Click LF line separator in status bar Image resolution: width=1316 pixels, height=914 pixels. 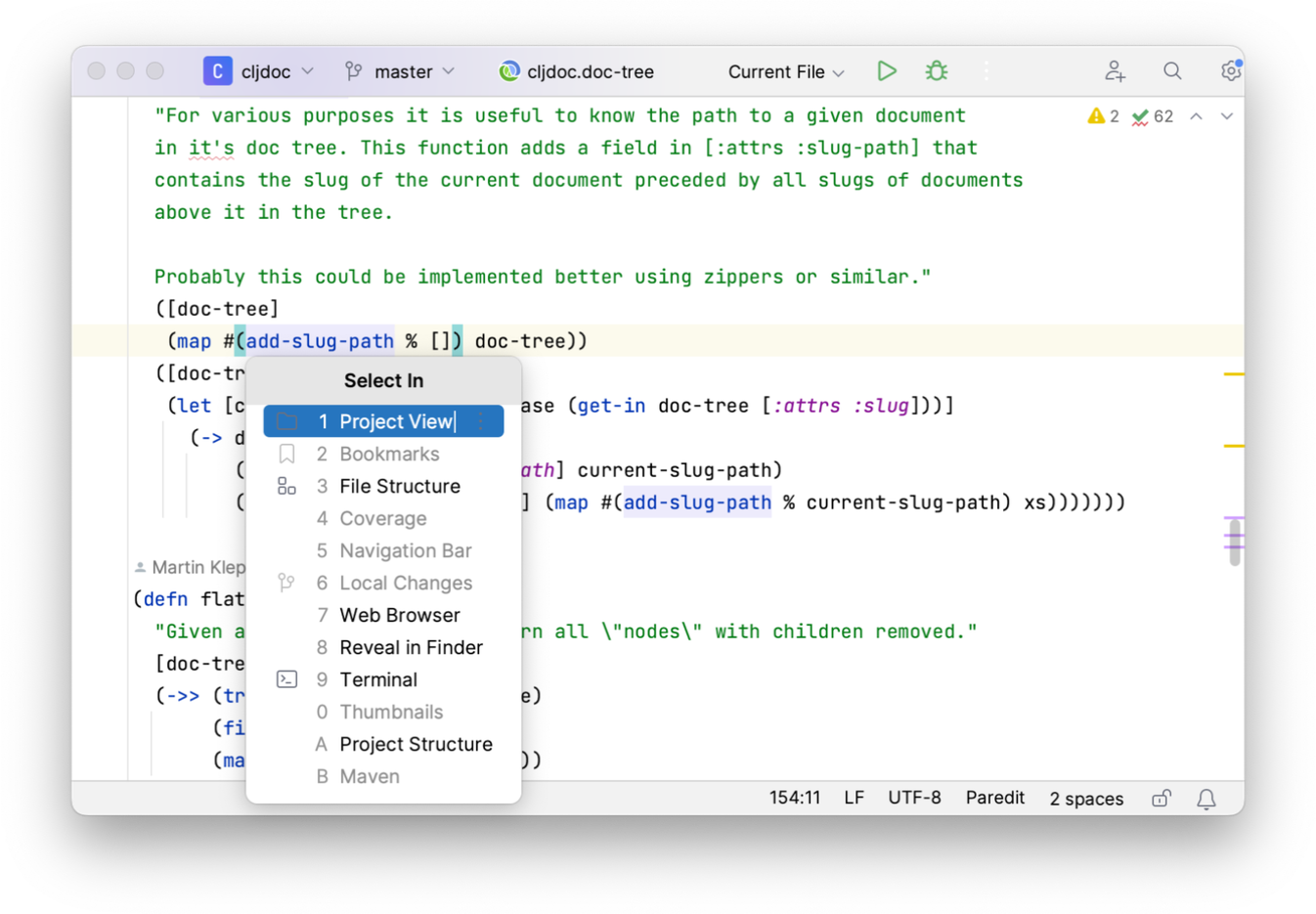click(x=854, y=798)
